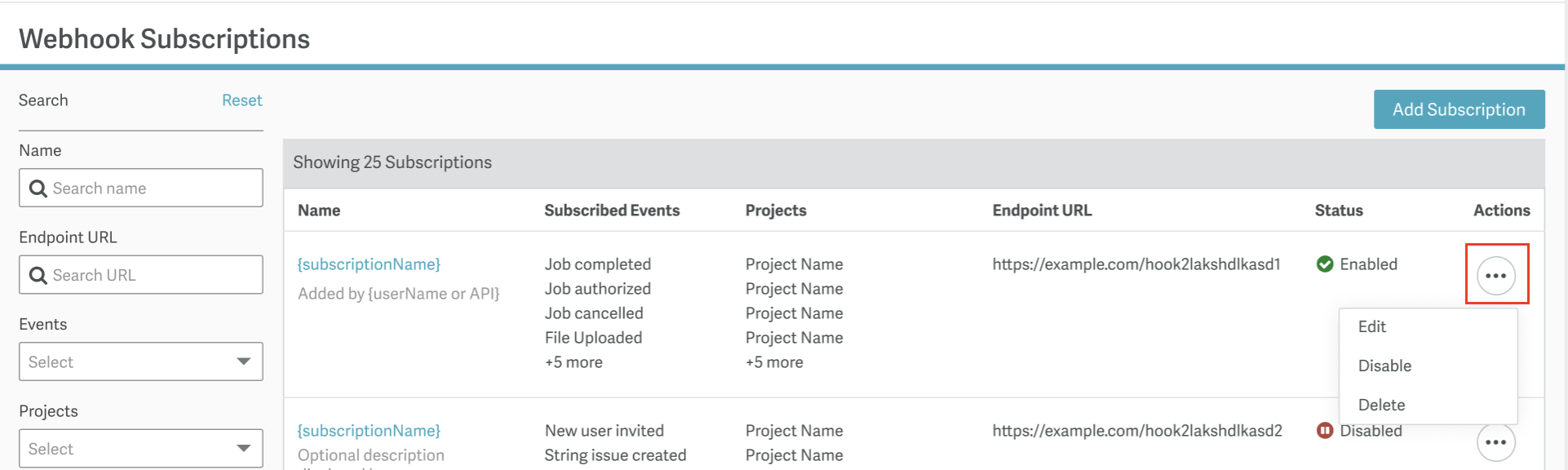Screen dimensions: 1568x470
Task: Pick Delete from the actions menu
Action: click(1381, 406)
